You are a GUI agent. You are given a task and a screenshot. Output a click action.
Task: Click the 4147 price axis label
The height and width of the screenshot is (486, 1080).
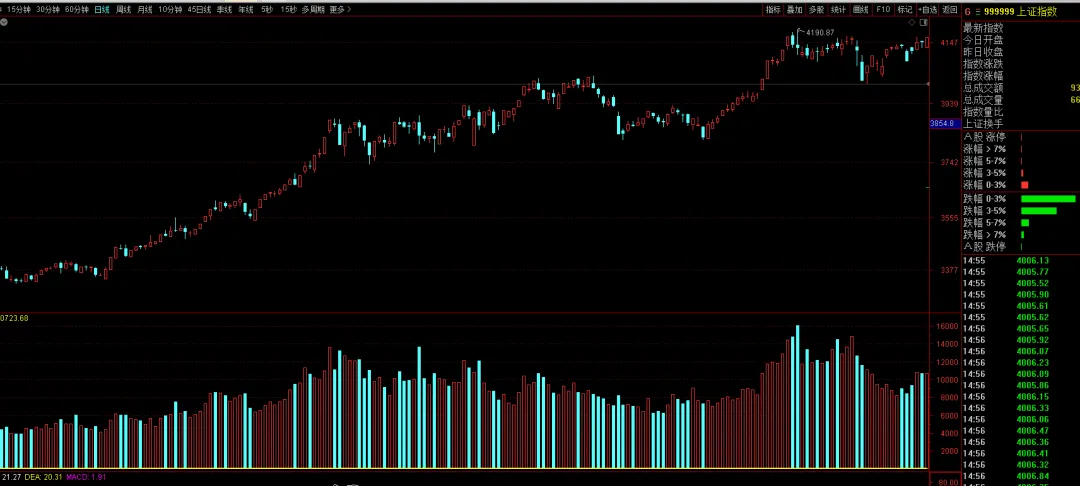(x=949, y=43)
